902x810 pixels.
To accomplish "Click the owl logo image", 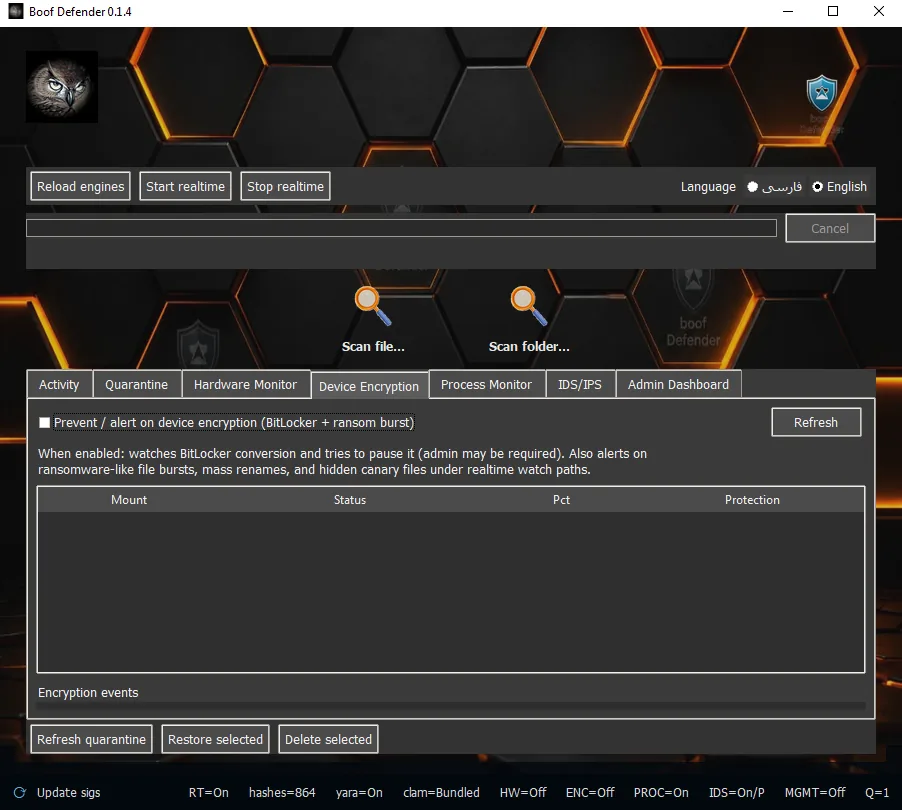I will click(x=62, y=86).
